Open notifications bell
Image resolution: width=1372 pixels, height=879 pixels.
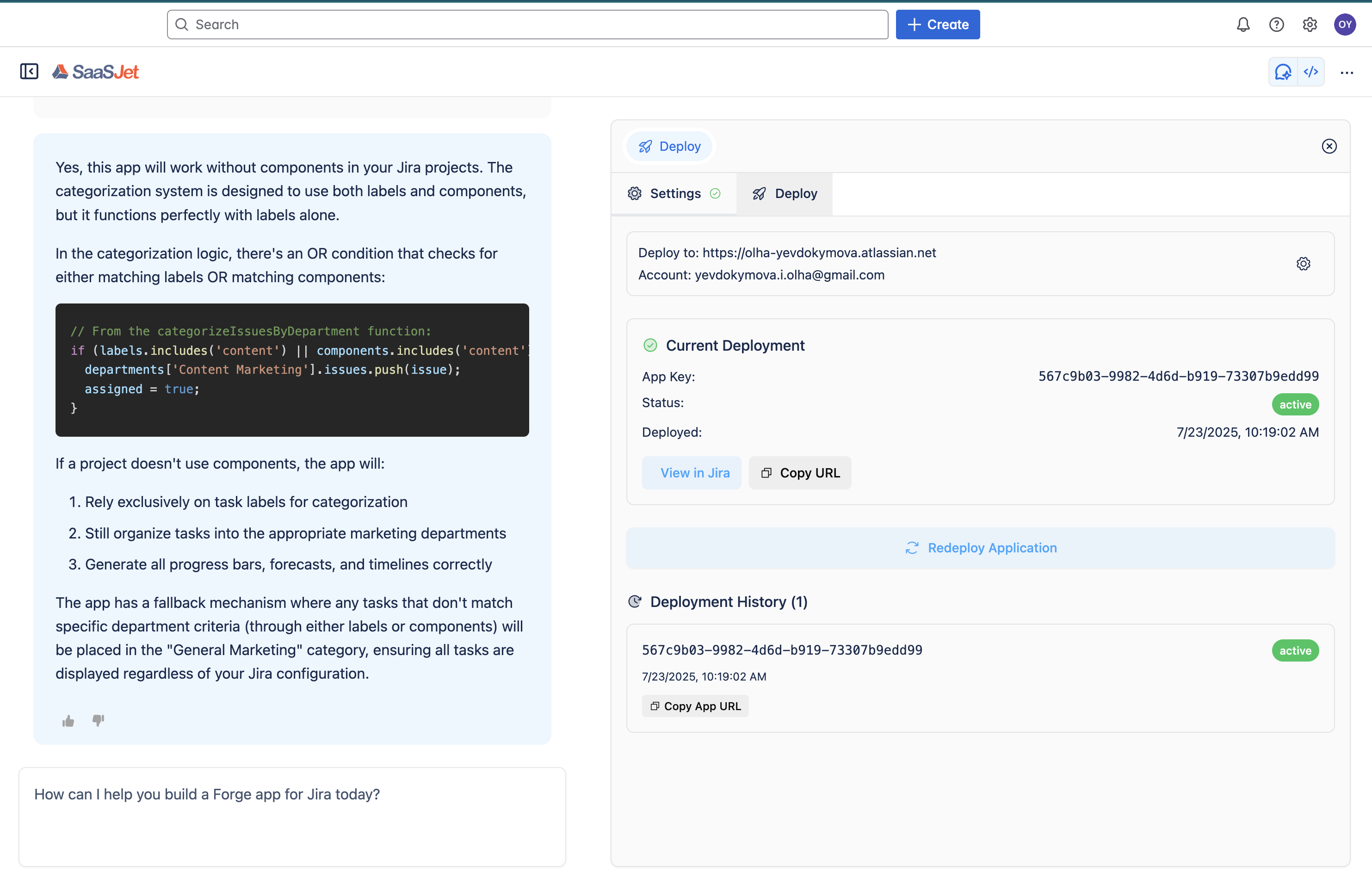tap(1242, 24)
